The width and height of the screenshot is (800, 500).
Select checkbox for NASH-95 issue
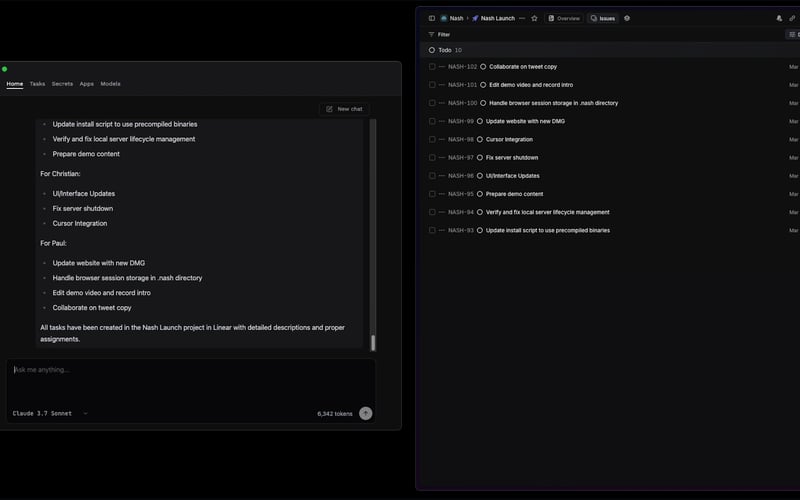tap(432, 194)
